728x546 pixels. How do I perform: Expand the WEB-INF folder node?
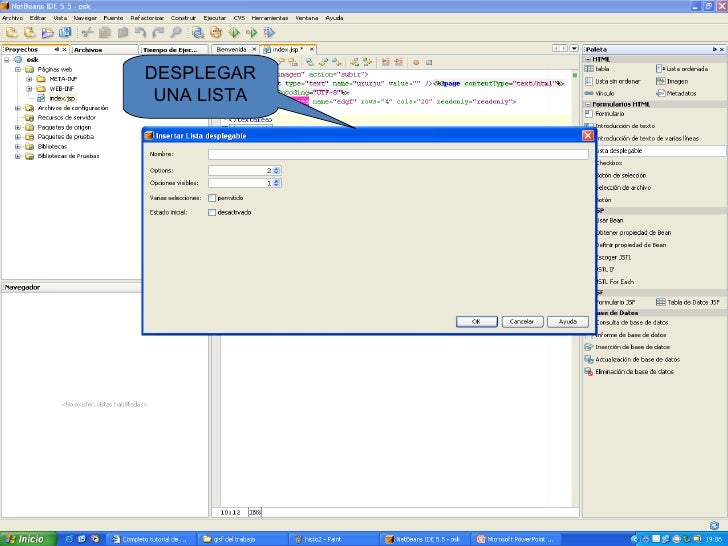pyautogui.click(x=29, y=89)
